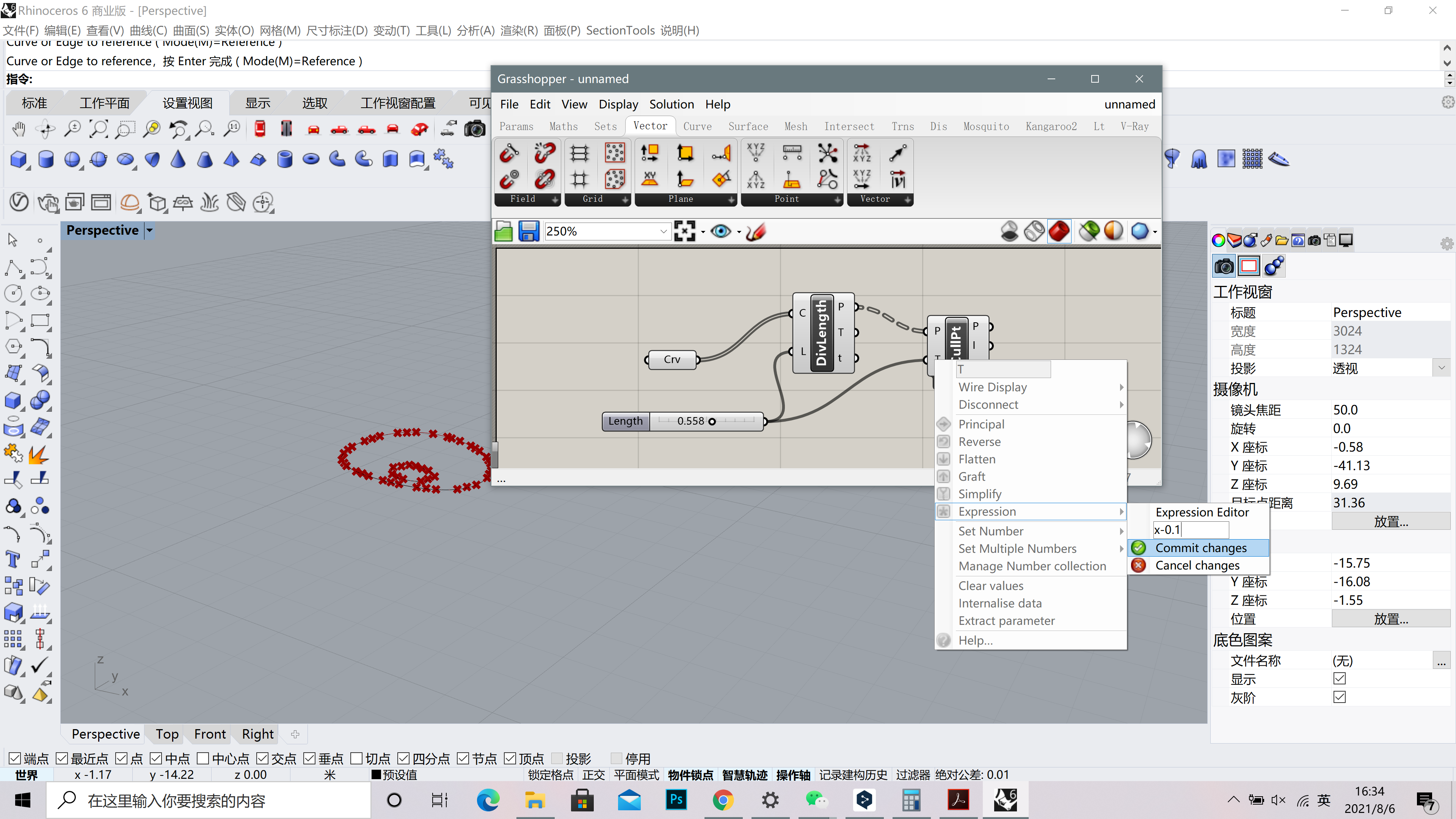Save Grasshopper document with floppy disk icon
The height and width of the screenshot is (819, 1456).
[x=529, y=231]
